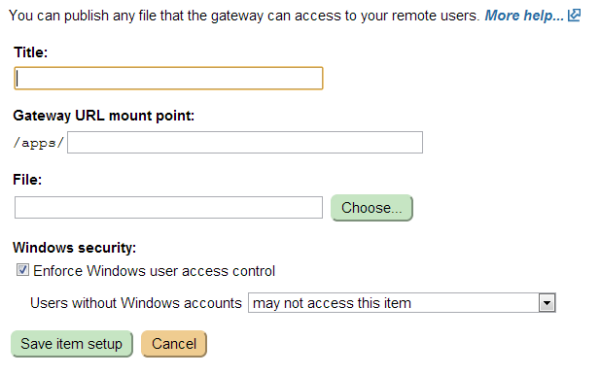This screenshot has height=369, width=600.
Task: Click the publish any file description text
Action: point(244,16)
